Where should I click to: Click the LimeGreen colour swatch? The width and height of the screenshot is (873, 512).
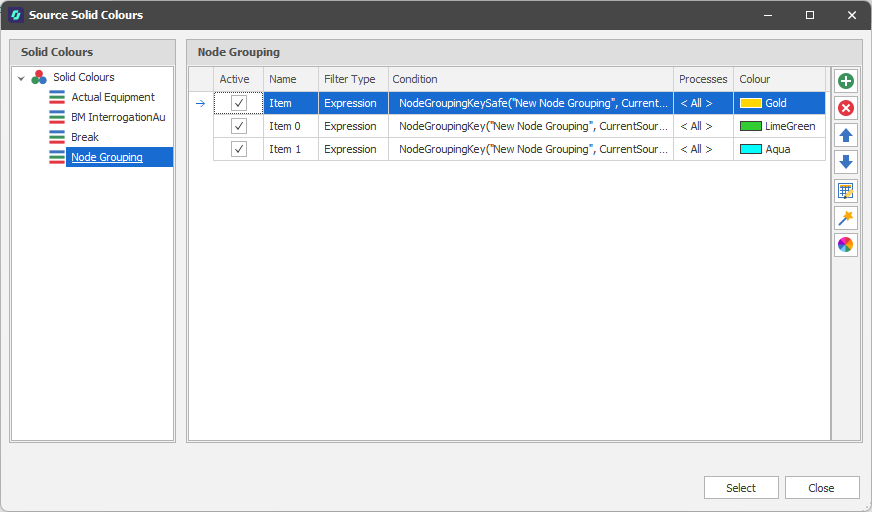[x=750, y=126]
